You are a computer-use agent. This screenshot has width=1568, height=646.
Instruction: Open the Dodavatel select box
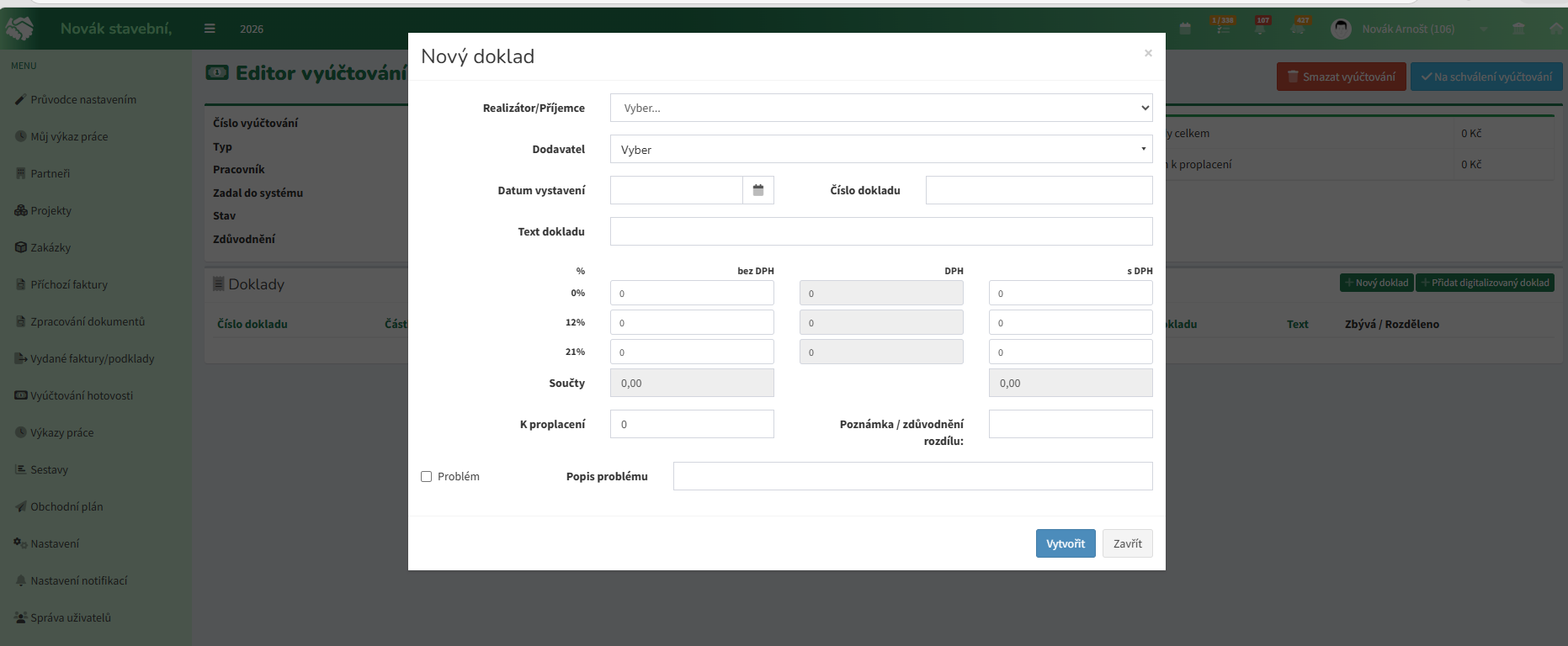881,149
